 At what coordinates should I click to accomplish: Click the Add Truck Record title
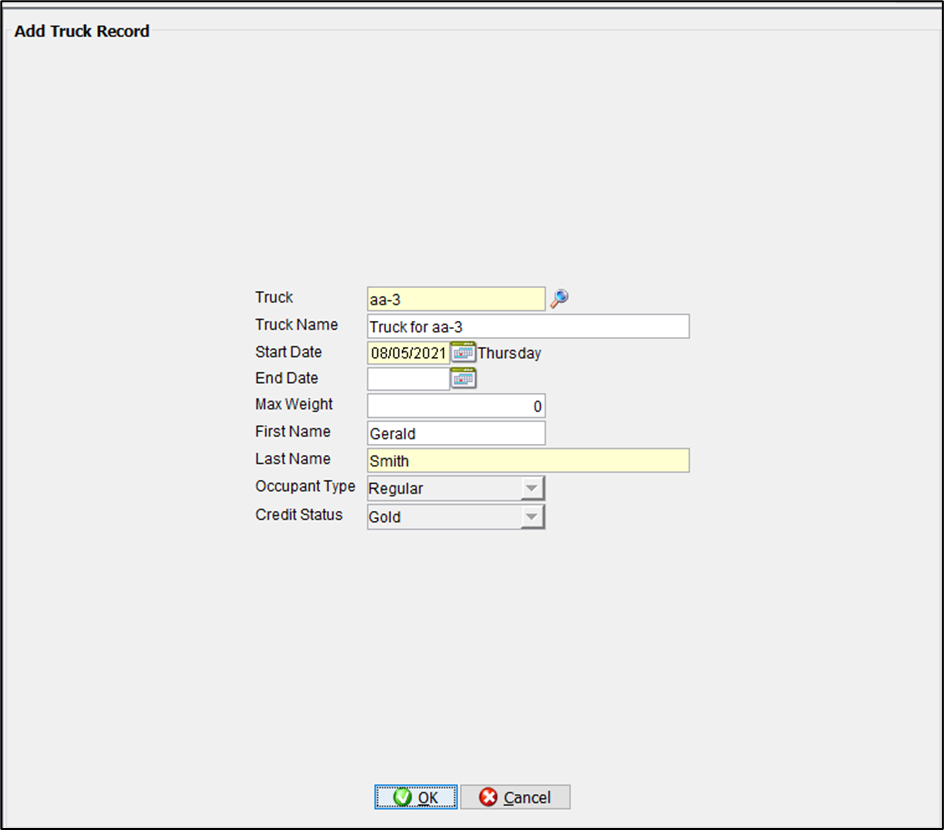[x=82, y=31]
